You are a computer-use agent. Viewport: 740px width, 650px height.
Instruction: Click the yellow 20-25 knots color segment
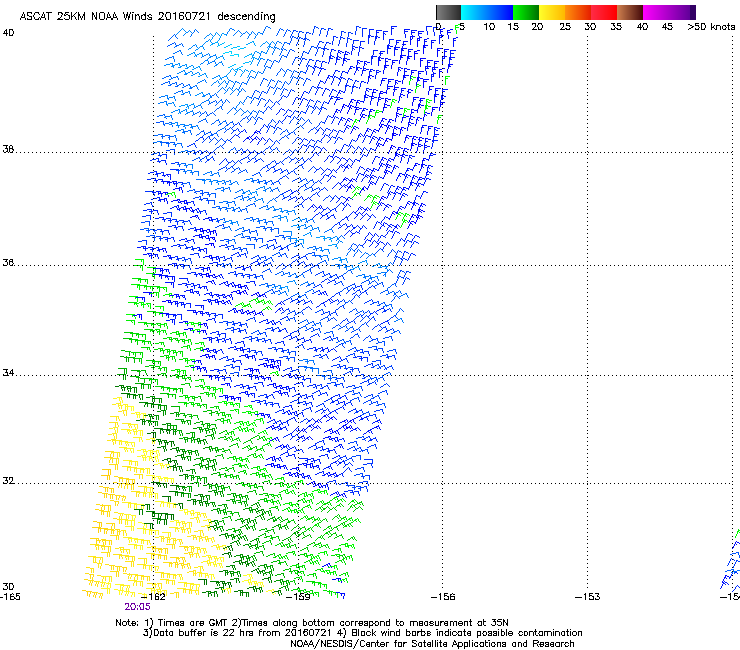[552, 12]
